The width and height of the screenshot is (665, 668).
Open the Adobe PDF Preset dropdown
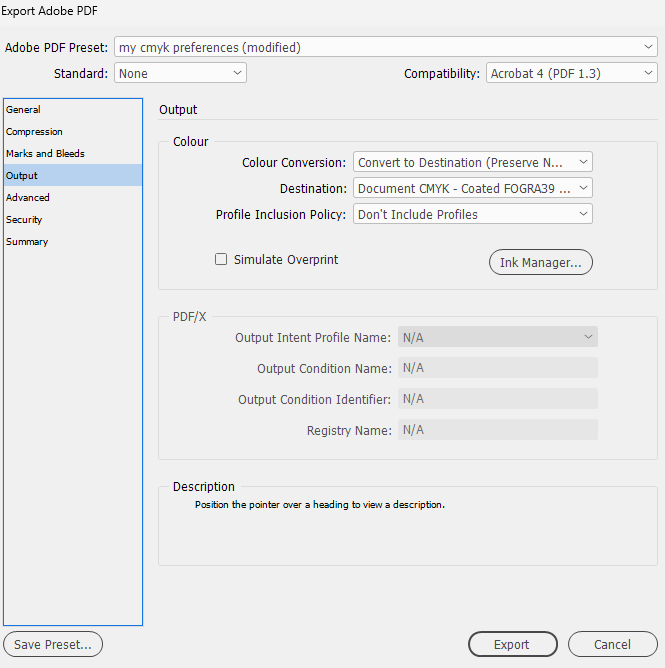386,47
